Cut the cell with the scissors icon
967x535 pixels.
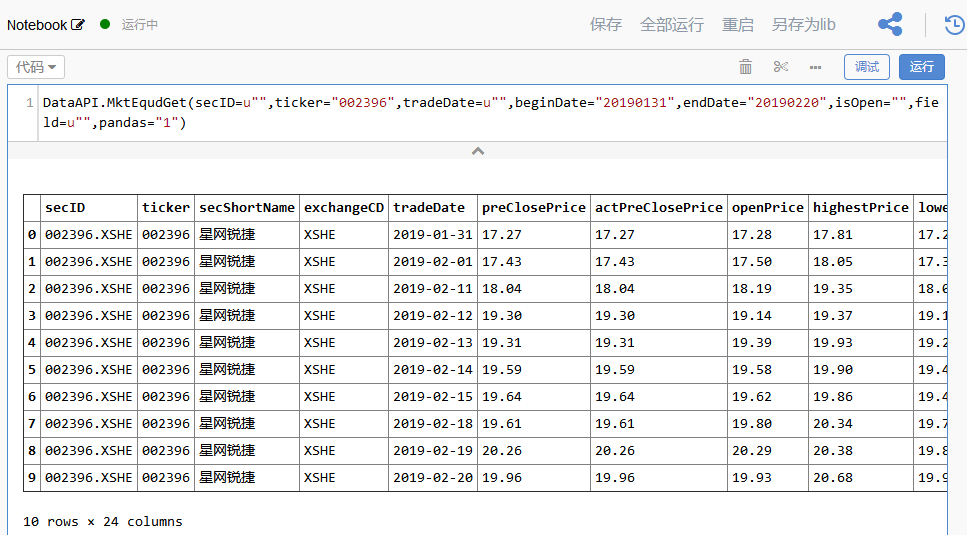pos(781,67)
